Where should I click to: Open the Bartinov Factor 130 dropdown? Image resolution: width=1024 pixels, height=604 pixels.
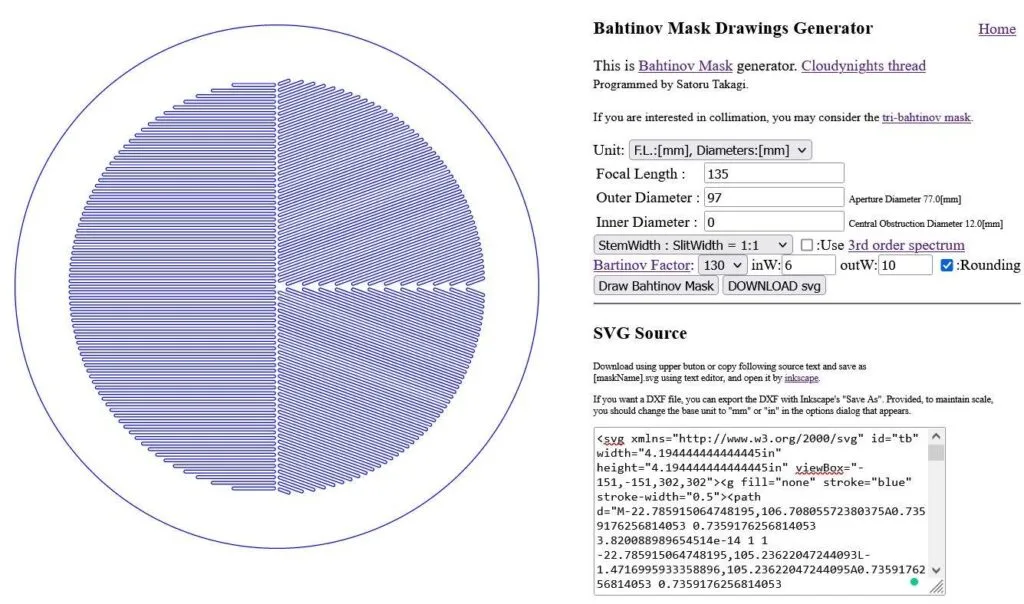(722, 265)
